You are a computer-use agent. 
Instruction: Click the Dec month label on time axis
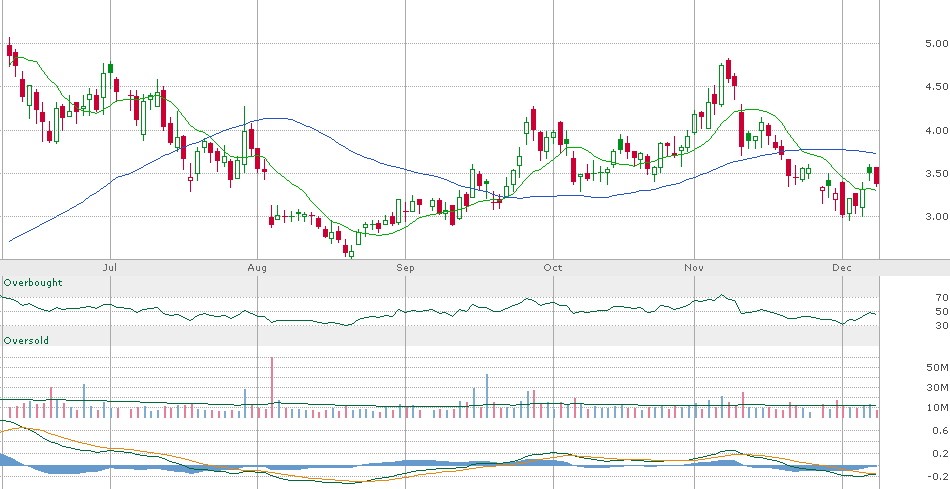(842, 268)
